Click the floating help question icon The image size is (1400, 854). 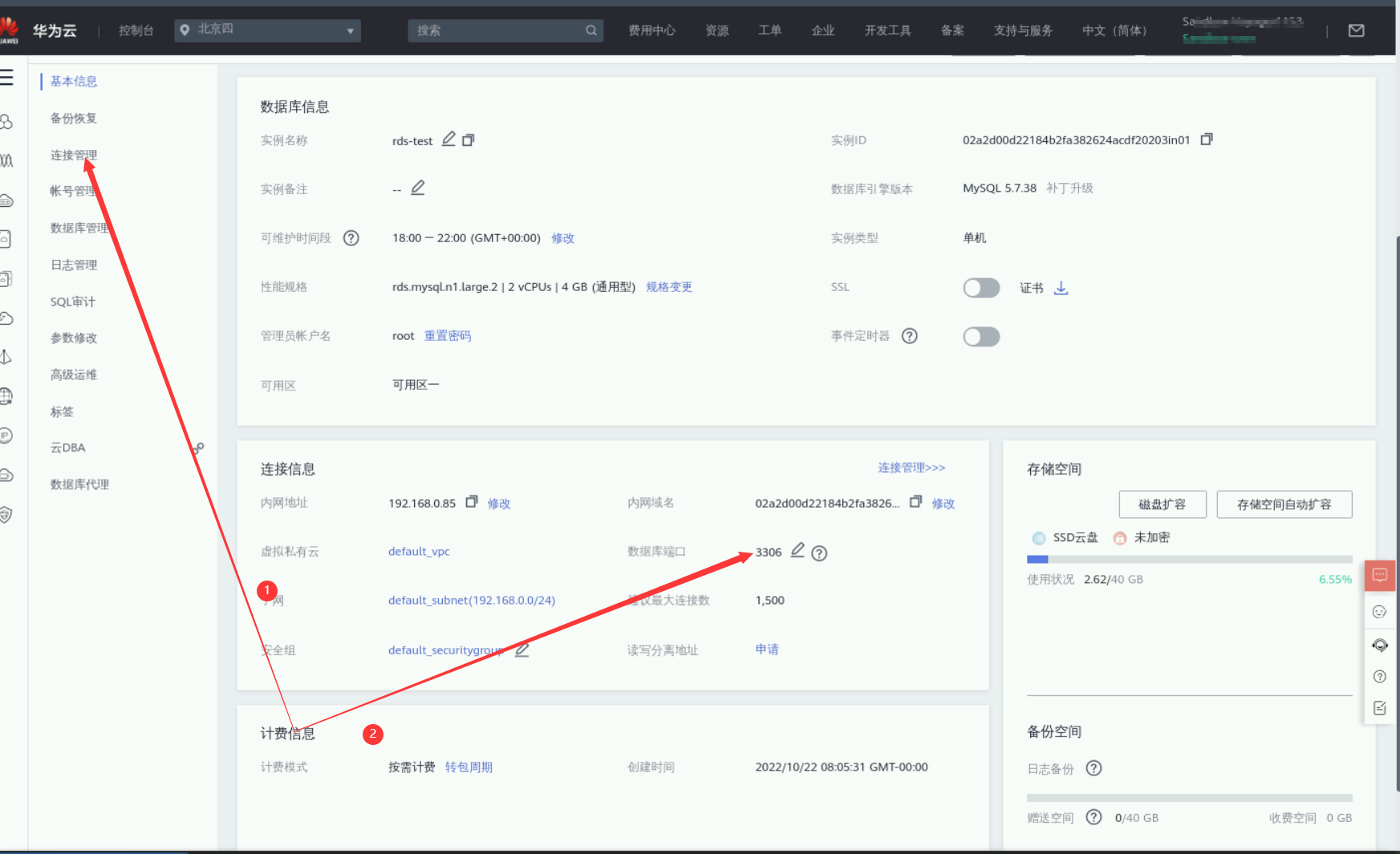pos(1380,677)
